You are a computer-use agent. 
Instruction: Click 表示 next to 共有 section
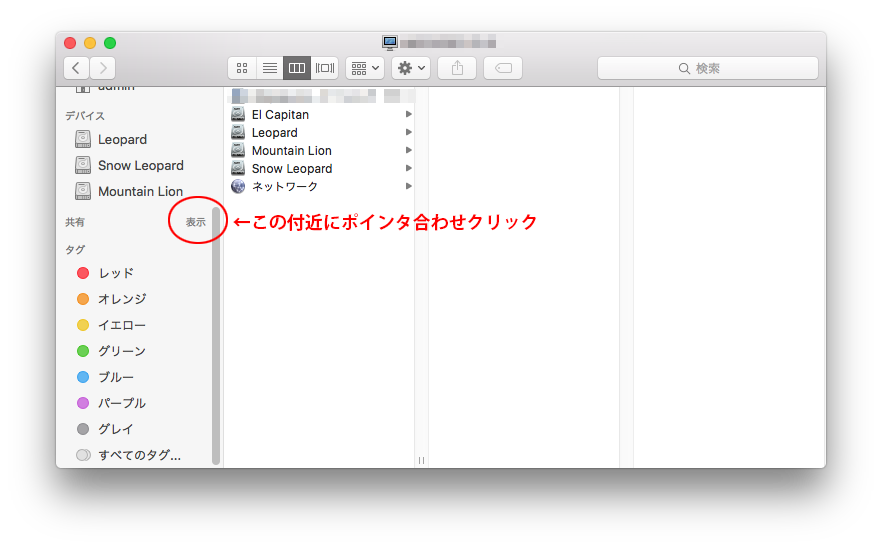[196, 222]
